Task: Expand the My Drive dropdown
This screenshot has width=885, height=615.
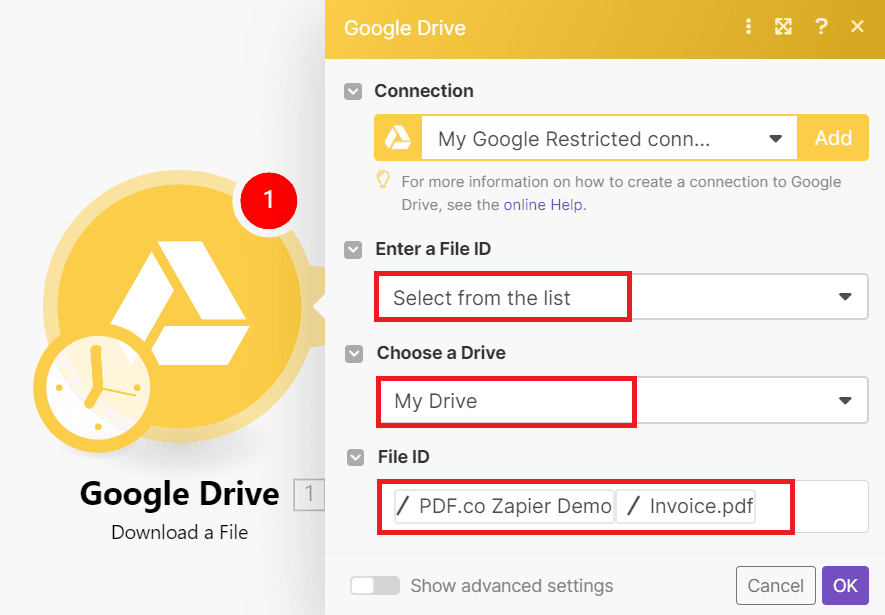Action: coord(845,401)
